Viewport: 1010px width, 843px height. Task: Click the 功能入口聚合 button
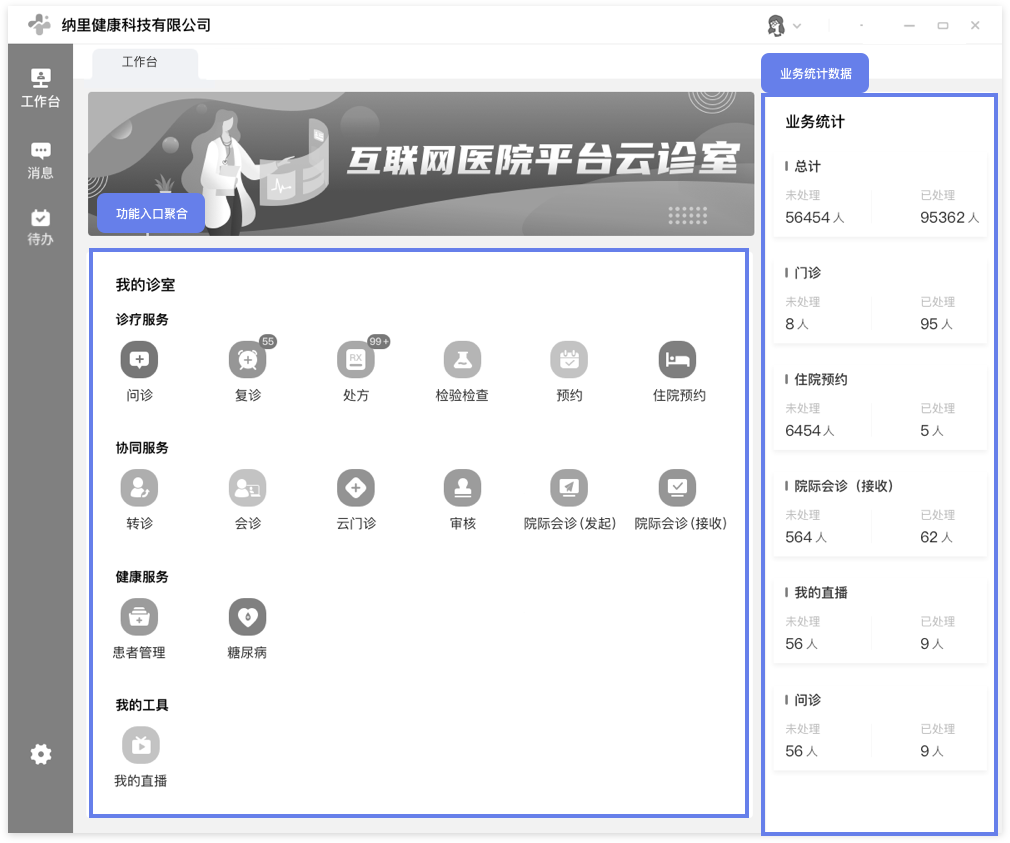[151, 213]
